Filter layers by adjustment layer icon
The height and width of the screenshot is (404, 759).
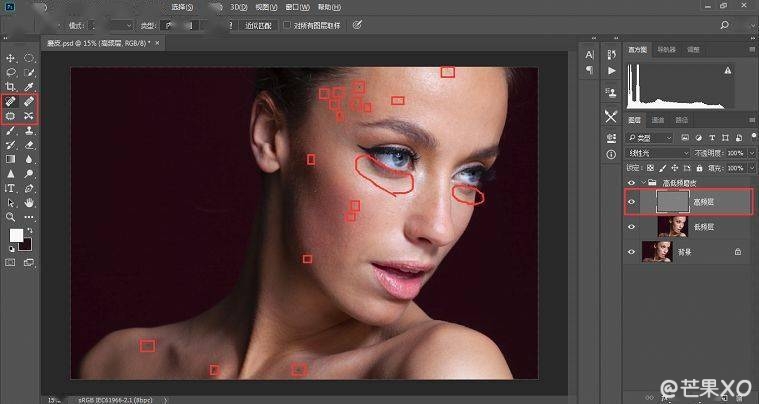(698, 138)
